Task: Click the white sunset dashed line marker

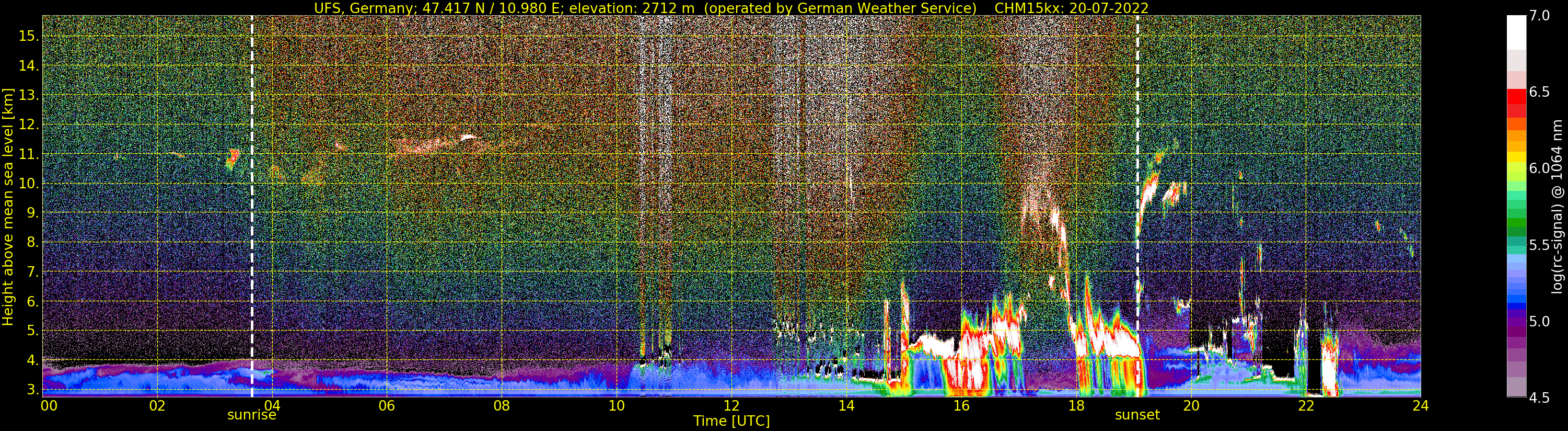Action: [1137, 206]
